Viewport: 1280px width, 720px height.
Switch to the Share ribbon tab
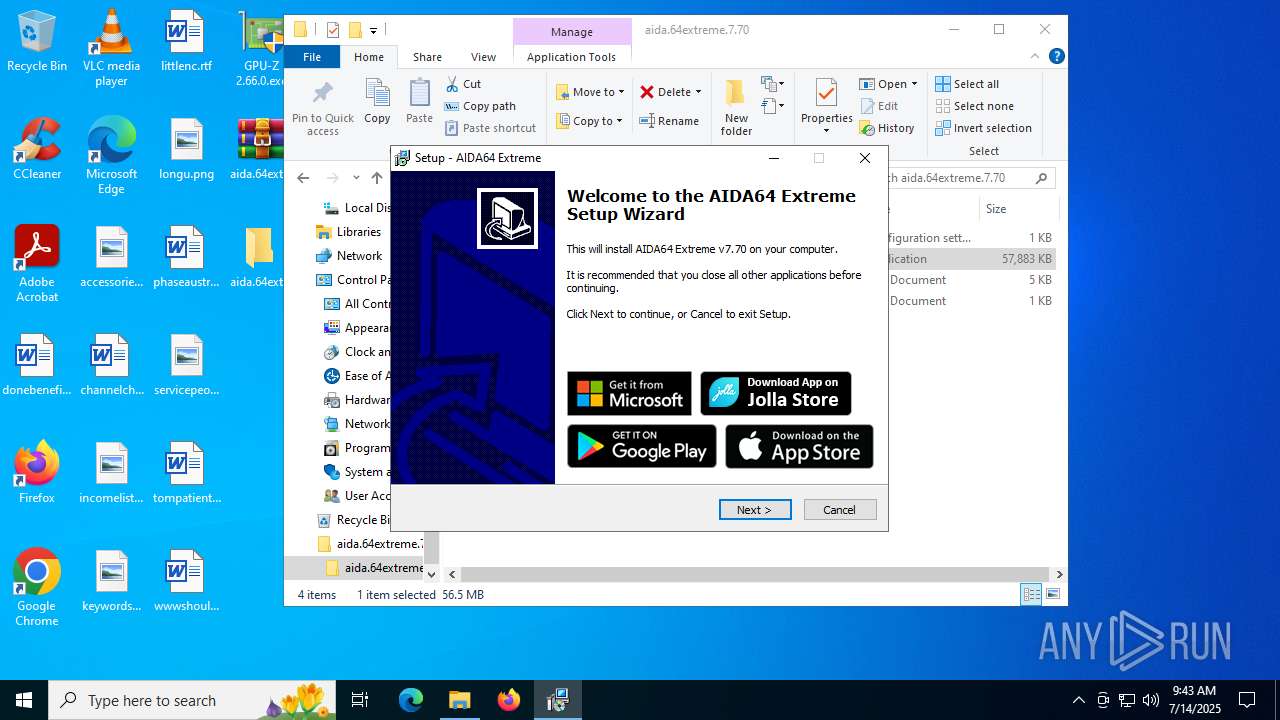pos(427,57)
